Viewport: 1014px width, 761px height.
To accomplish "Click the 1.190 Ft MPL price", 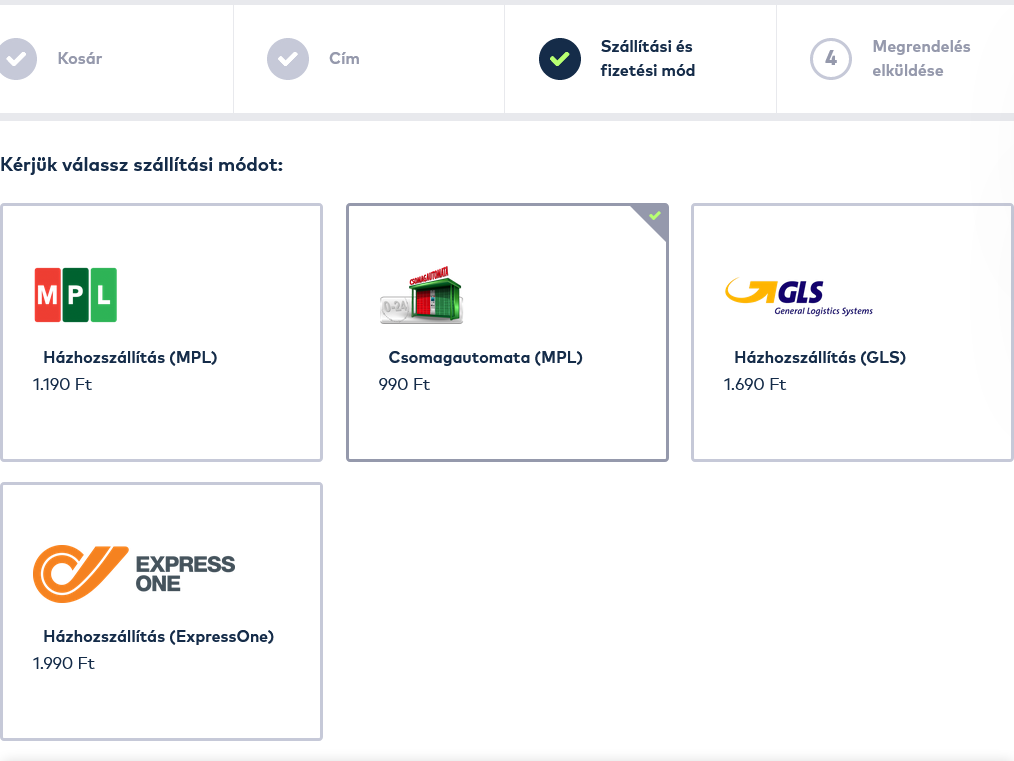I will click(62, 384).
